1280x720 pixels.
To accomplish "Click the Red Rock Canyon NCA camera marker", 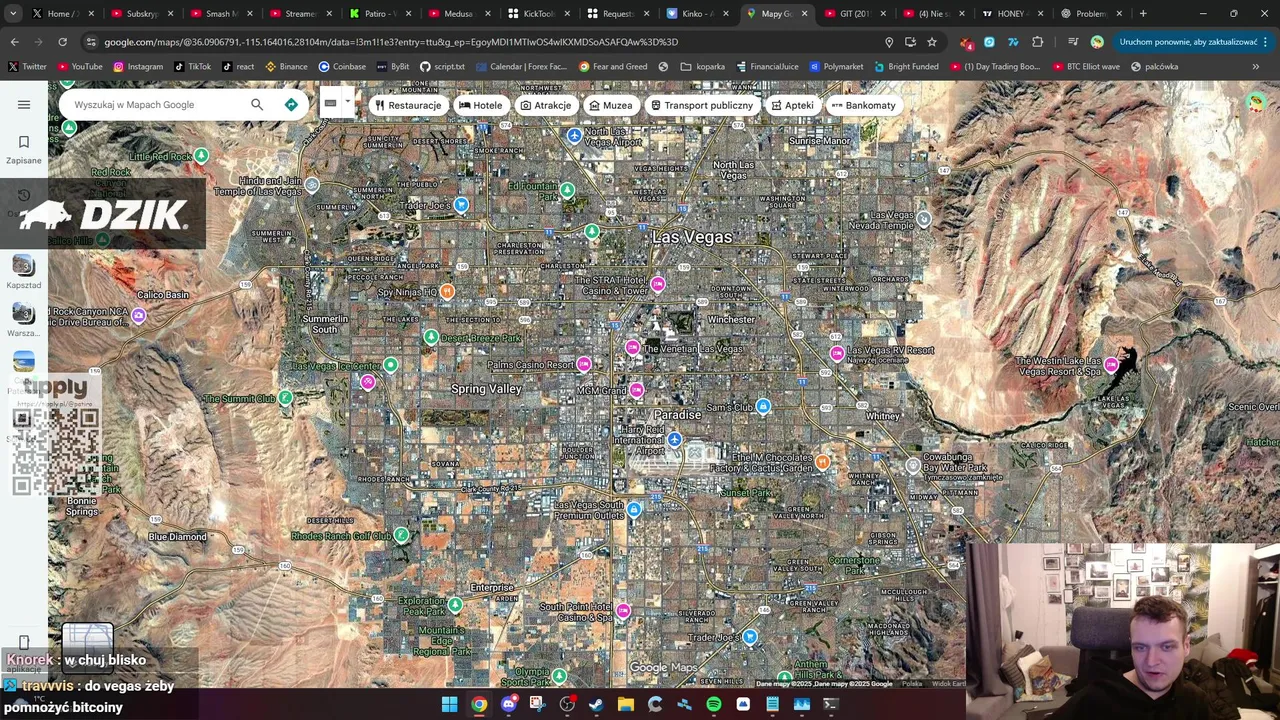I will click(x=139, y=316).
